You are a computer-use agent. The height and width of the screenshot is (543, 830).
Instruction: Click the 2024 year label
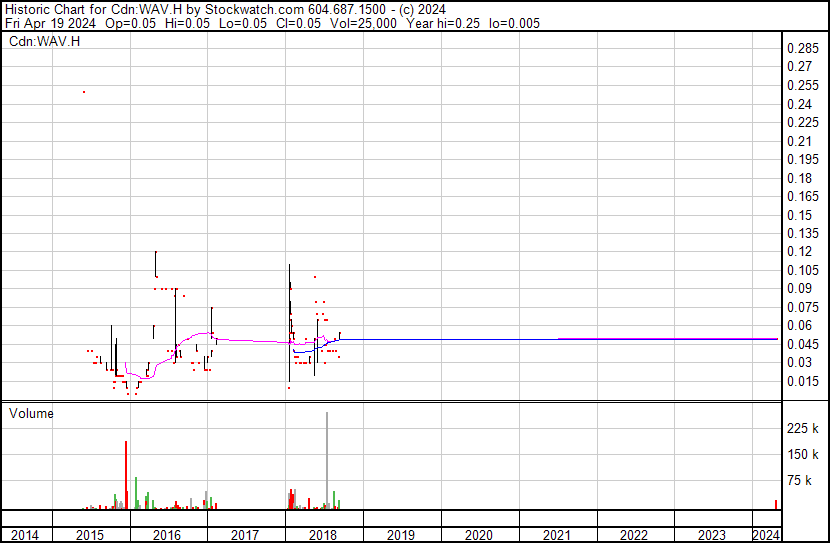[764, 535]
